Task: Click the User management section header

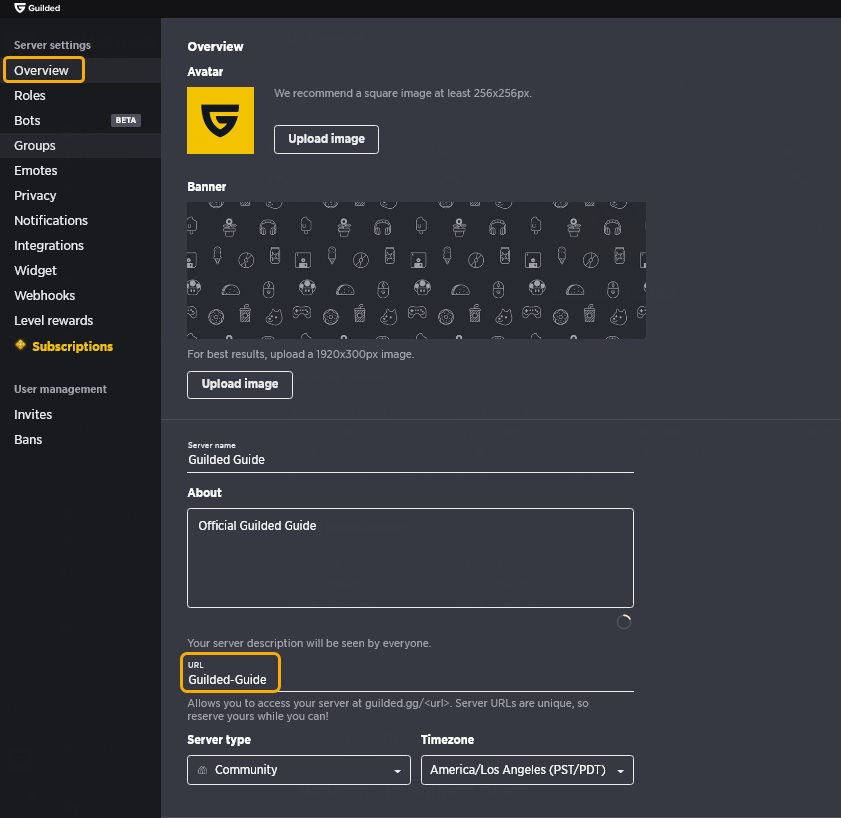Action: [x=60, y=389]
